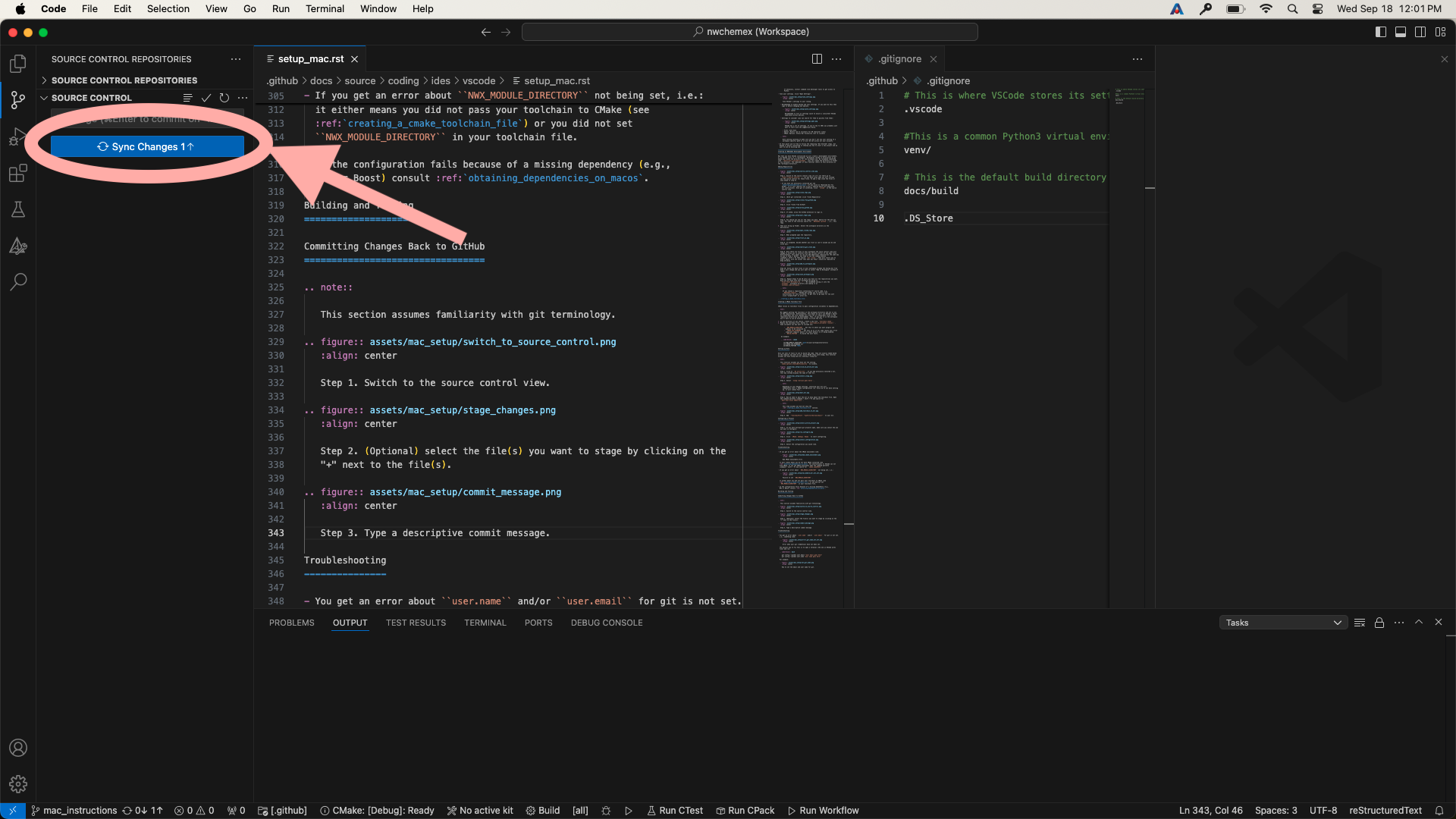
Task: Open Customize Layout icon in title bar
Action: point(1440,32)
